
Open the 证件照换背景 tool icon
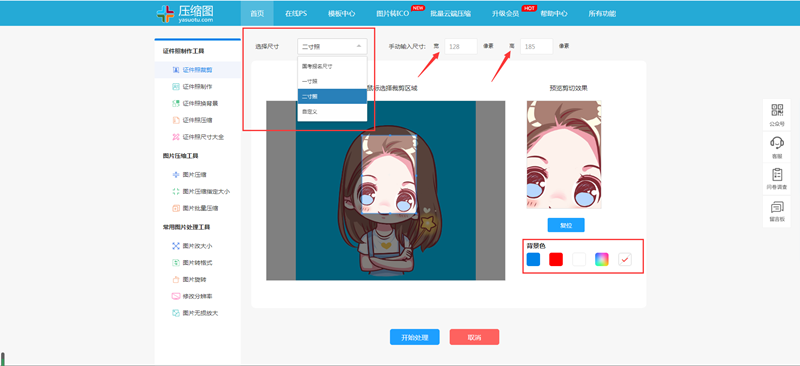pyautogui.click(x=176, y=104)
